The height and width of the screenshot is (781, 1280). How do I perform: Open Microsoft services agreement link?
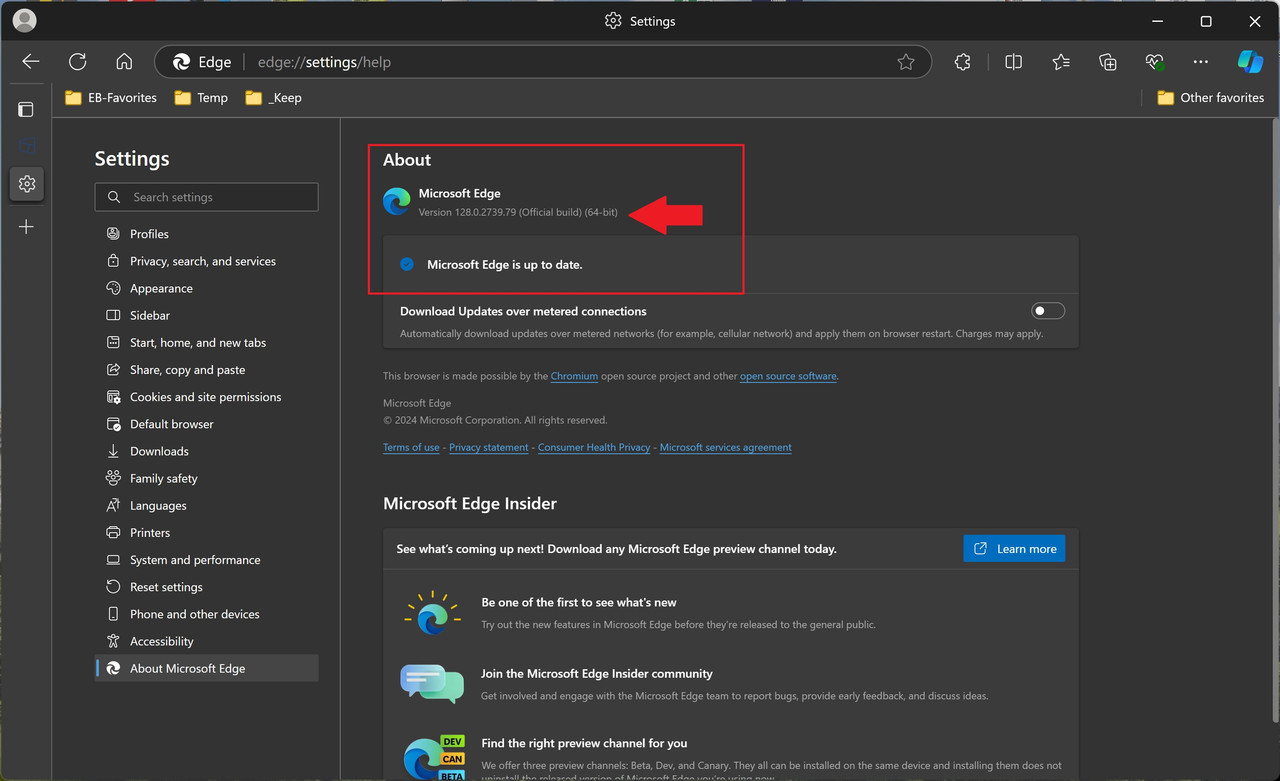point(726,447)
